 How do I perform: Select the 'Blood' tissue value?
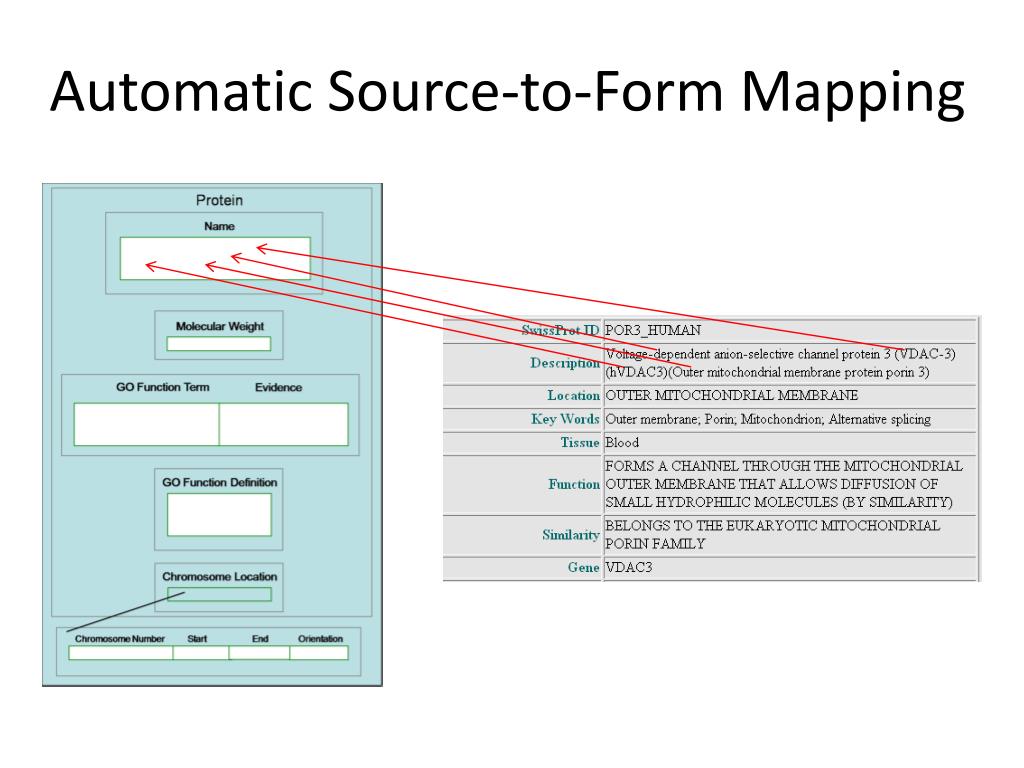click(x=622, y=442)
